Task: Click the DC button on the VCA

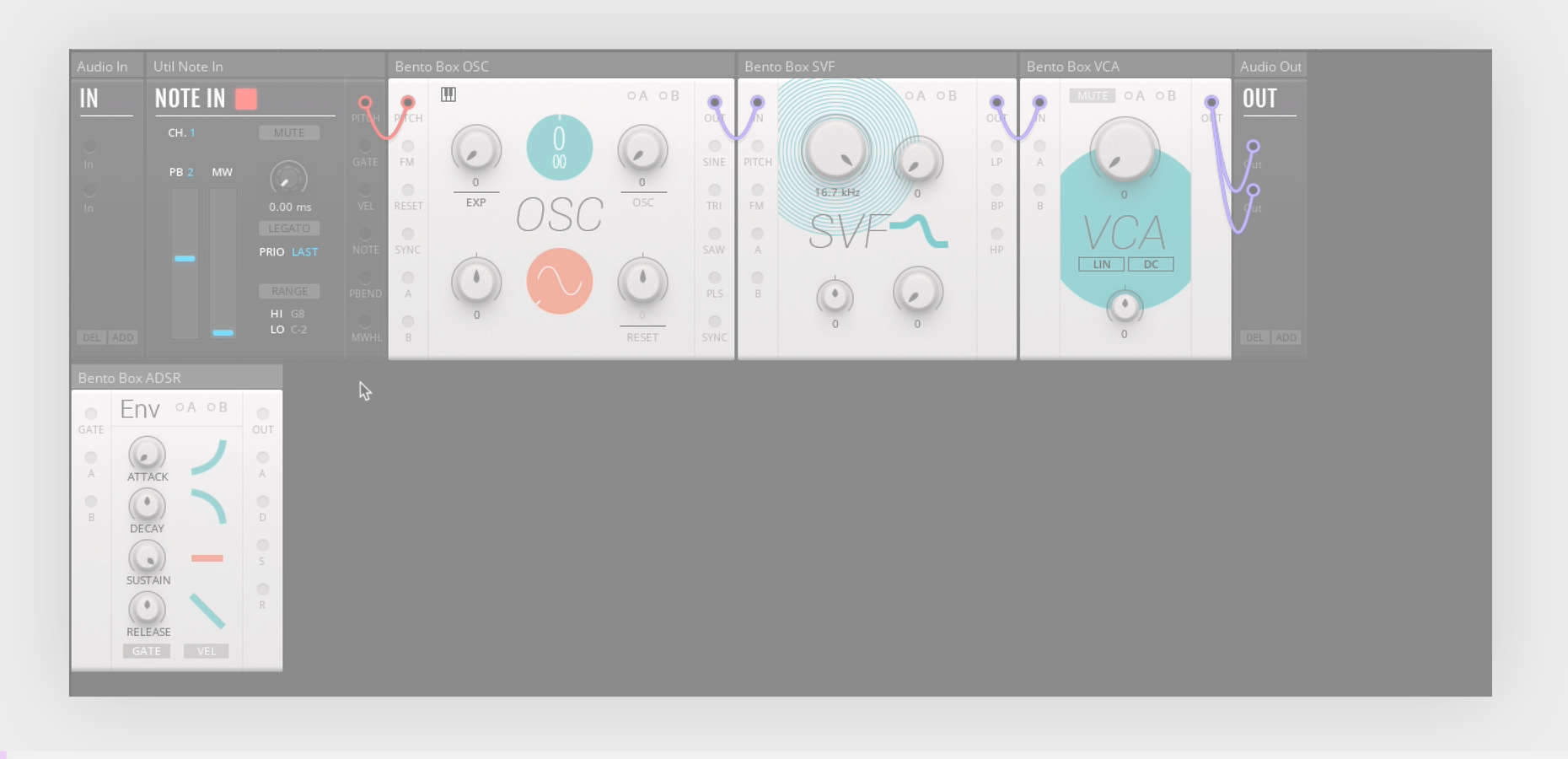Action: pos(1151,265)
